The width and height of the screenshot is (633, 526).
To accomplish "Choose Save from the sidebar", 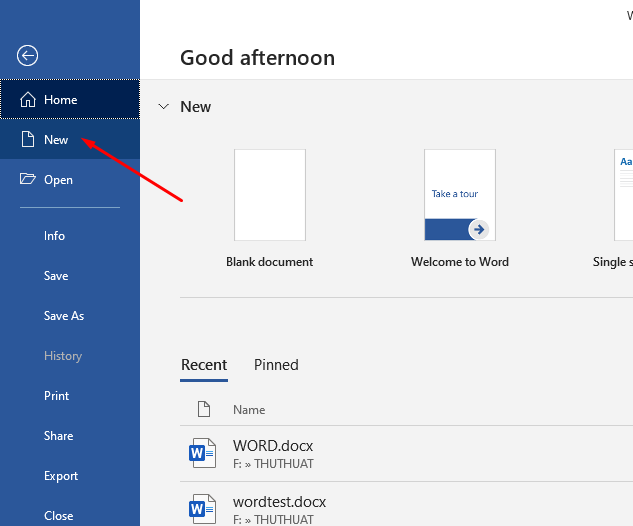I will (x=70, y=275).
